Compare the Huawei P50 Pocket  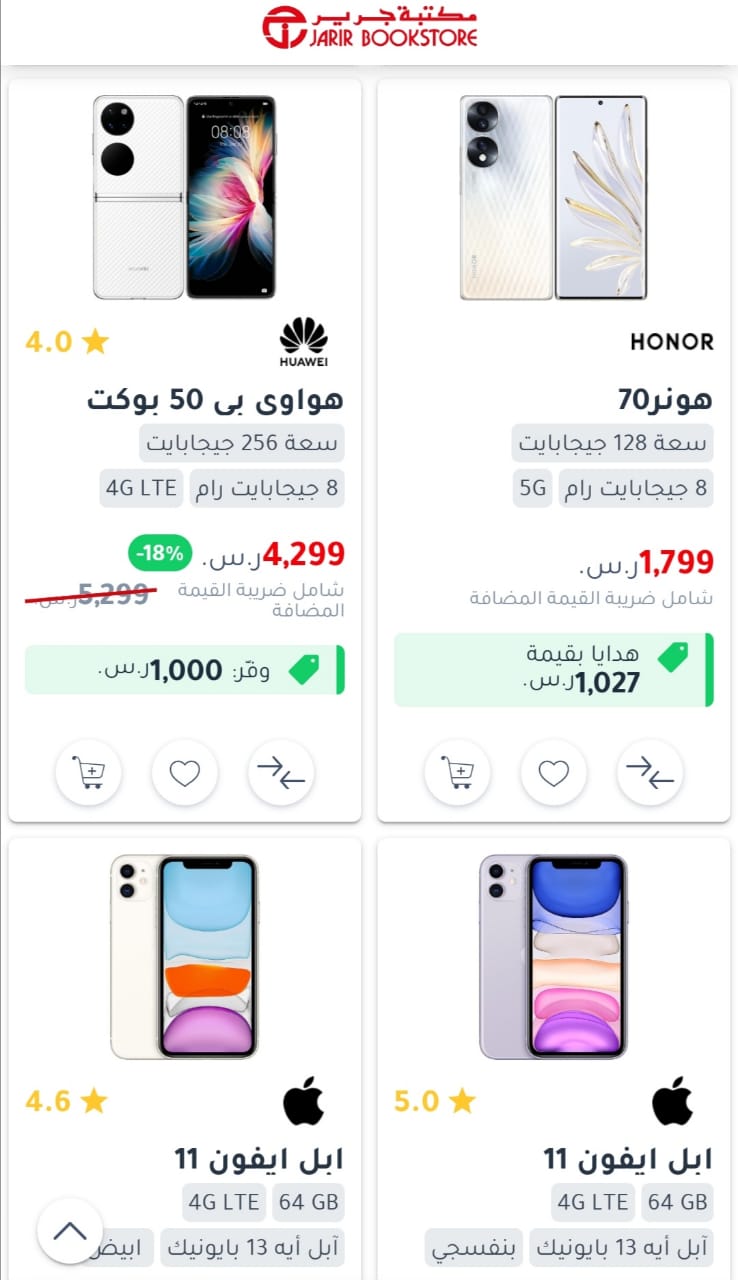[x=281, y=773]
